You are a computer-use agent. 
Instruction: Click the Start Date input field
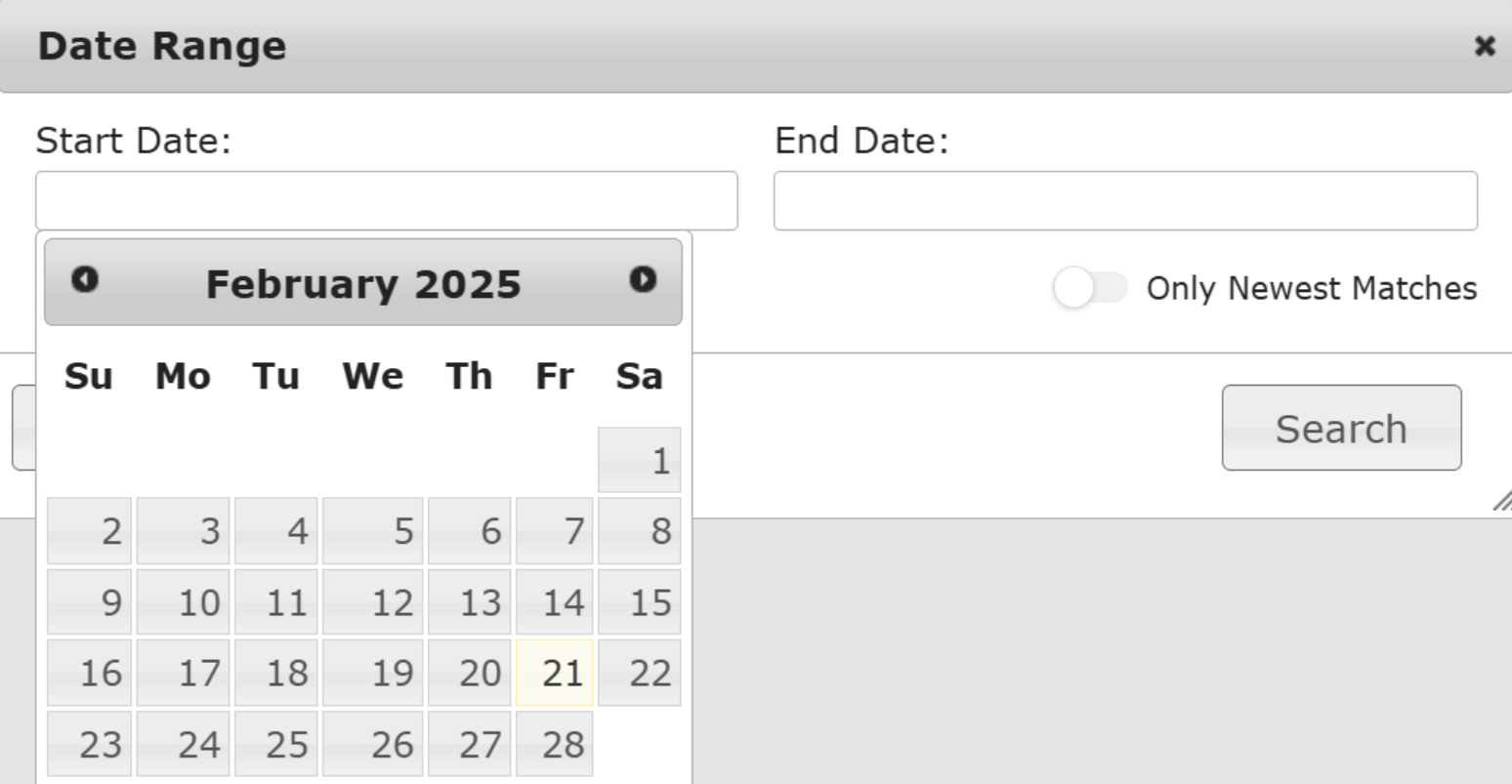tap(387, 201)
